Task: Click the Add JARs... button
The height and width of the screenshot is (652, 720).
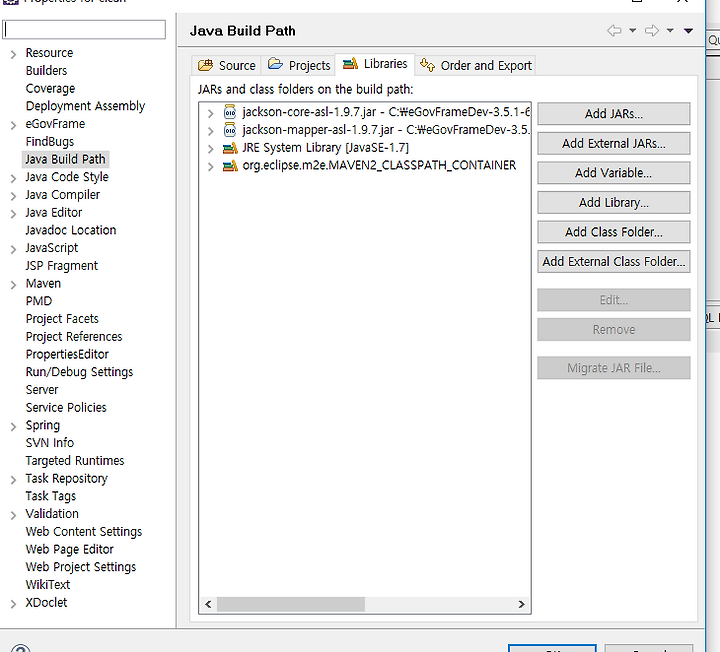Action: [x=613, y=113]
